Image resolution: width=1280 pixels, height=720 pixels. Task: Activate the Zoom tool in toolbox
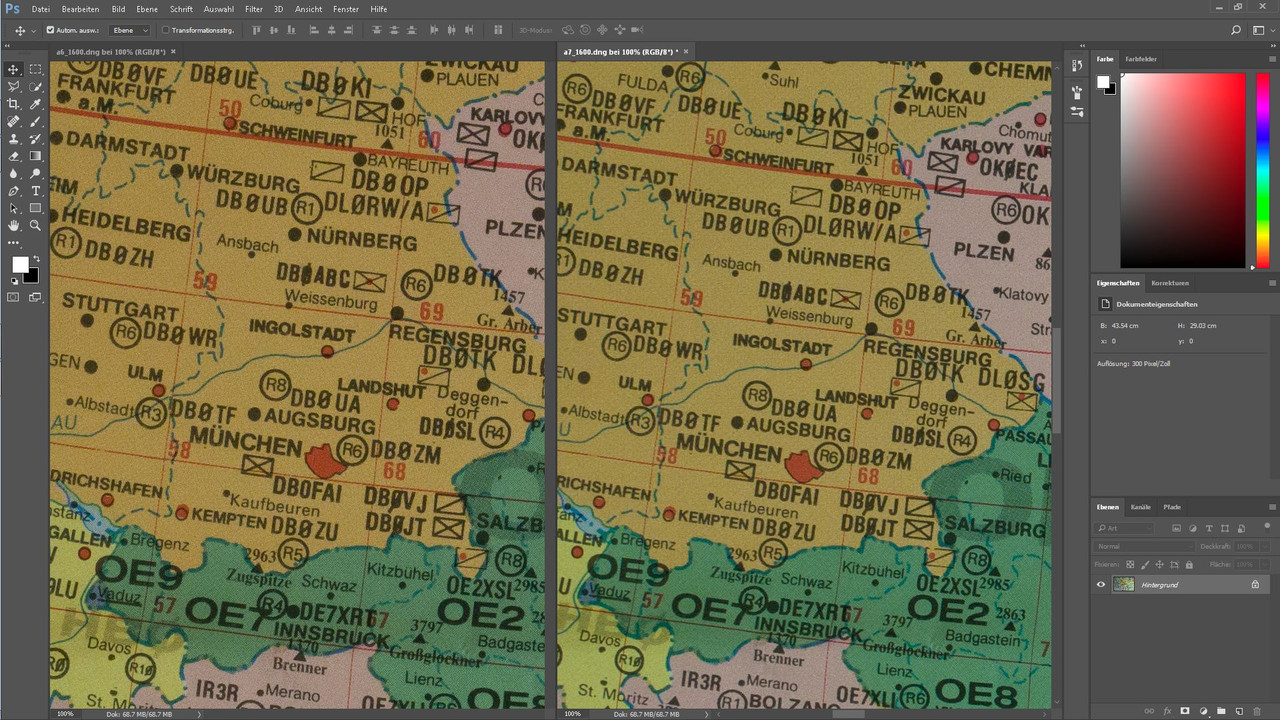36,225
